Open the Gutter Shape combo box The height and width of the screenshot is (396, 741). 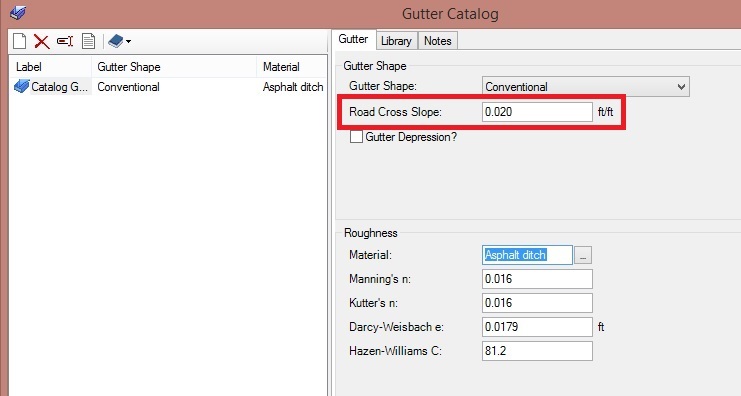click(586, 87)
